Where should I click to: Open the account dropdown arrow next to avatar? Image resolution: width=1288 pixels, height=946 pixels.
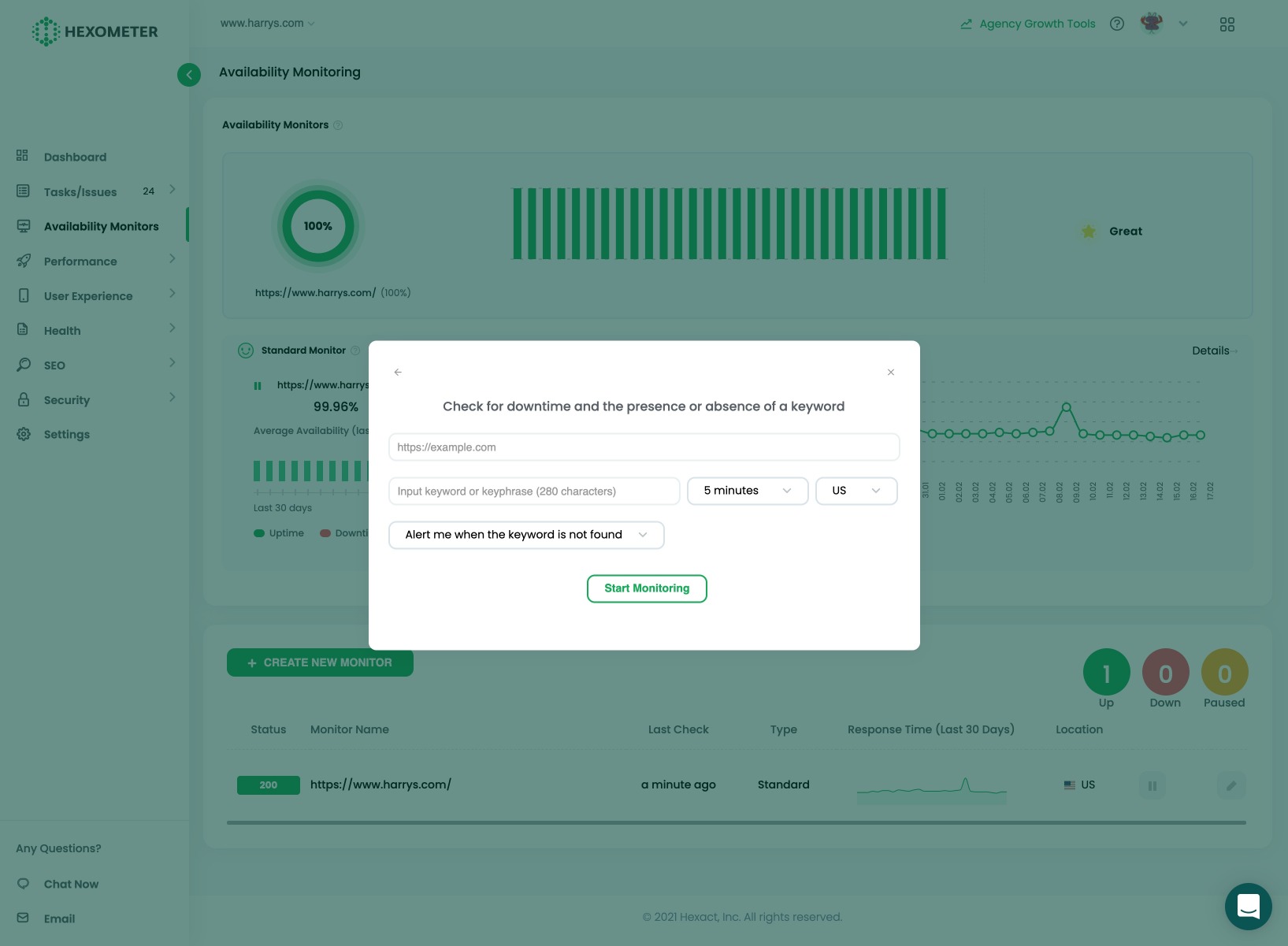pyautogui.click(x=1183, y=24)
